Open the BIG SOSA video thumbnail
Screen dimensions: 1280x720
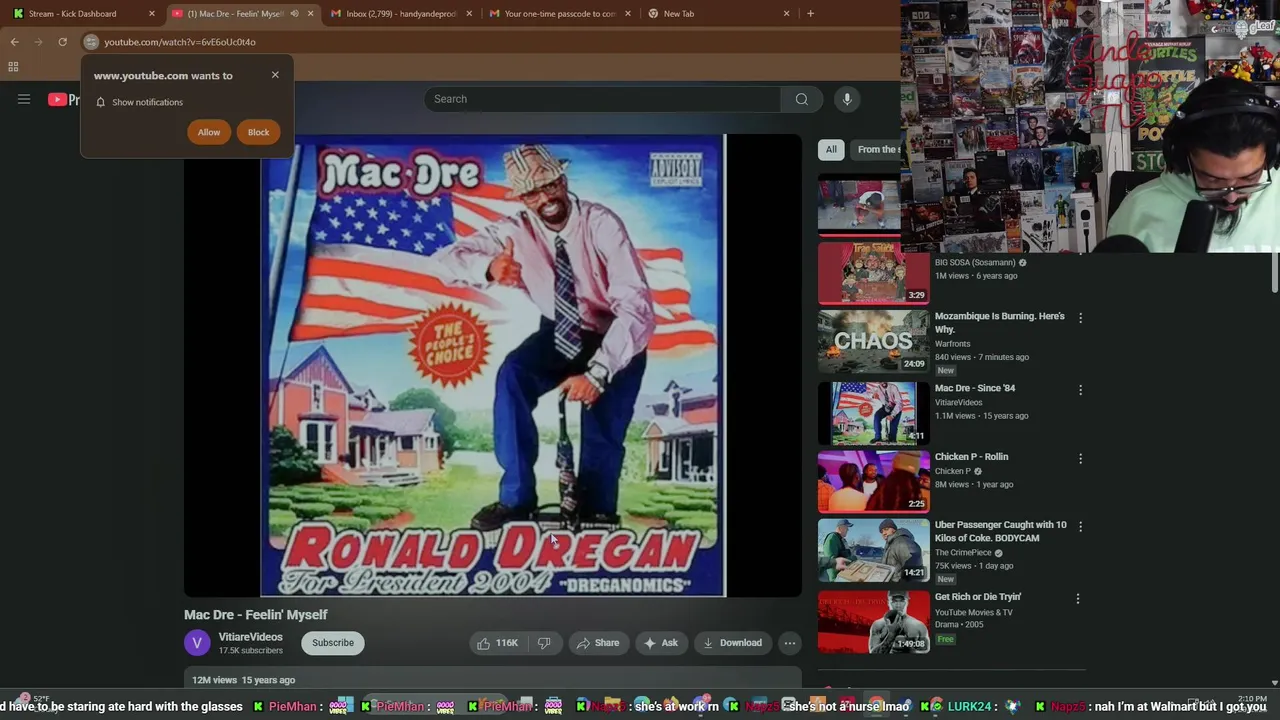[874, 273]
